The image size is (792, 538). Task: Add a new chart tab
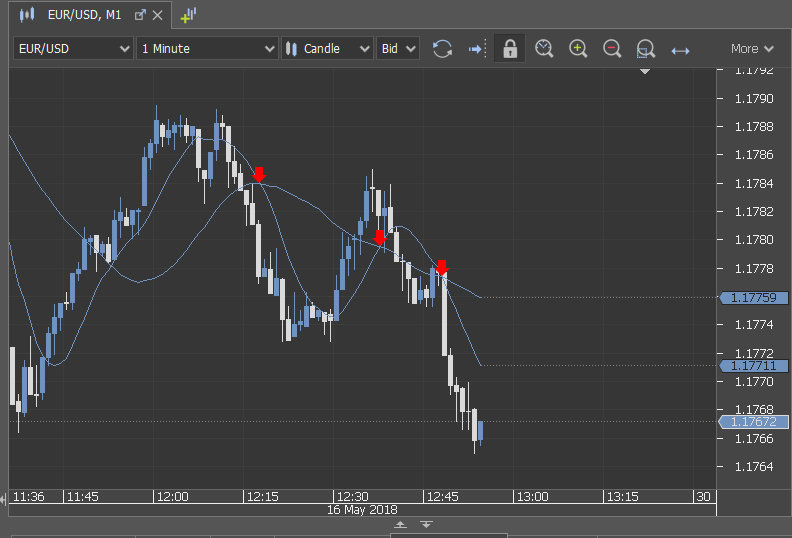tap(188, 15)
